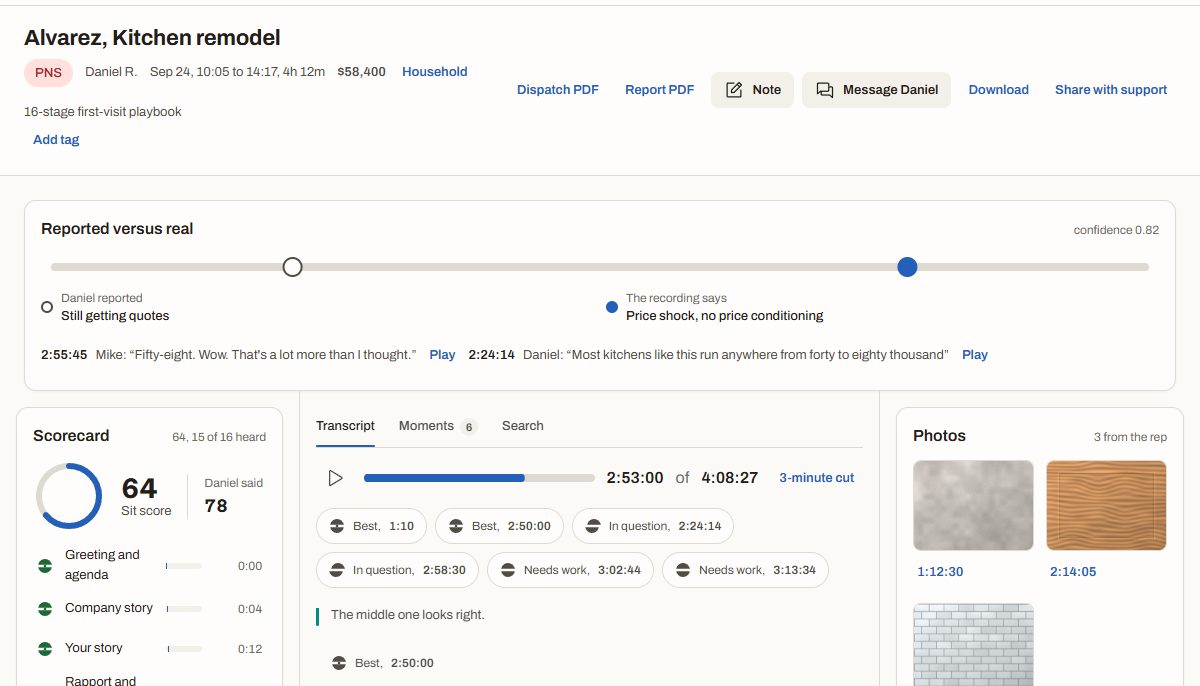Open the grey concrete photo thumbnail
This screenshot has width=1200, height=686.
click(x=973, y=505)
